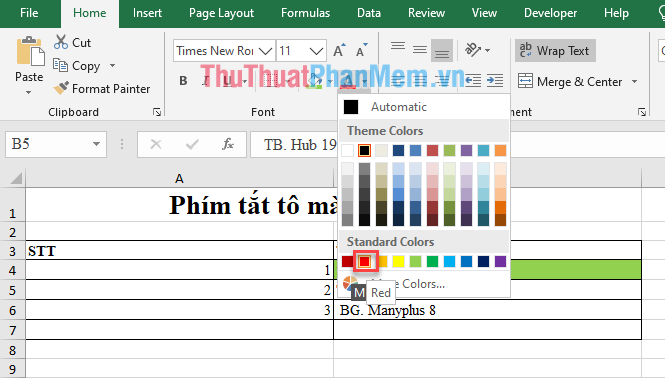Open the Name Box dropdown
The height and width of the screenshot is (378, 665).
tap(96, 144)
